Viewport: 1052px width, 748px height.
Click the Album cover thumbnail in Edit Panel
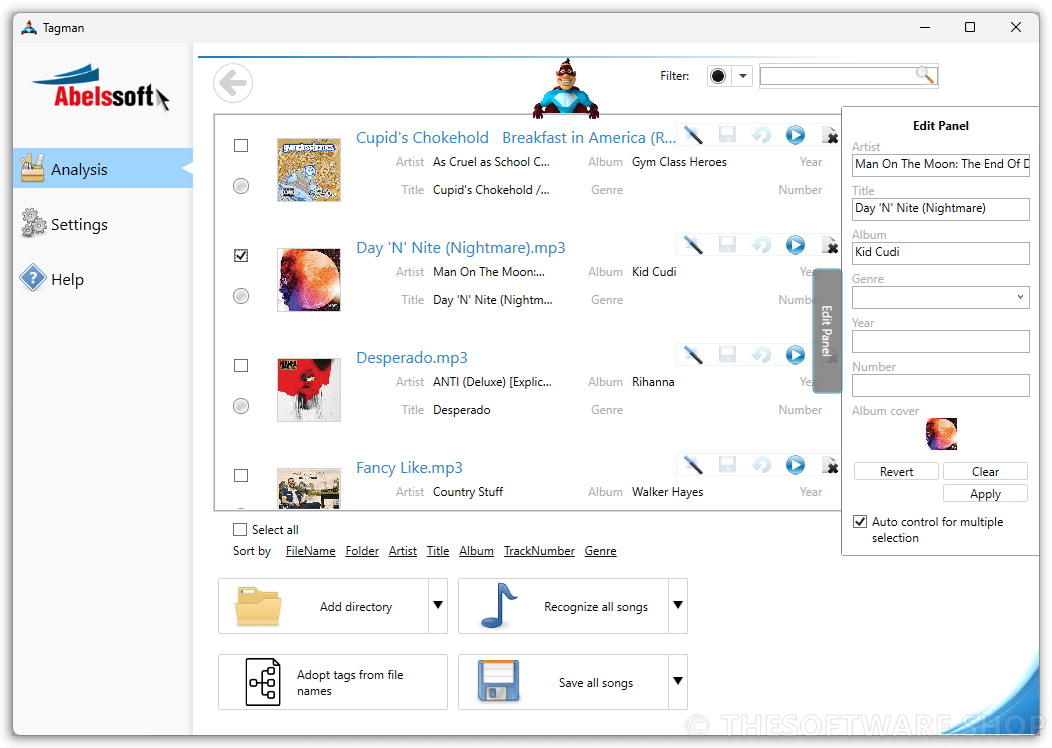click(941, 433)
